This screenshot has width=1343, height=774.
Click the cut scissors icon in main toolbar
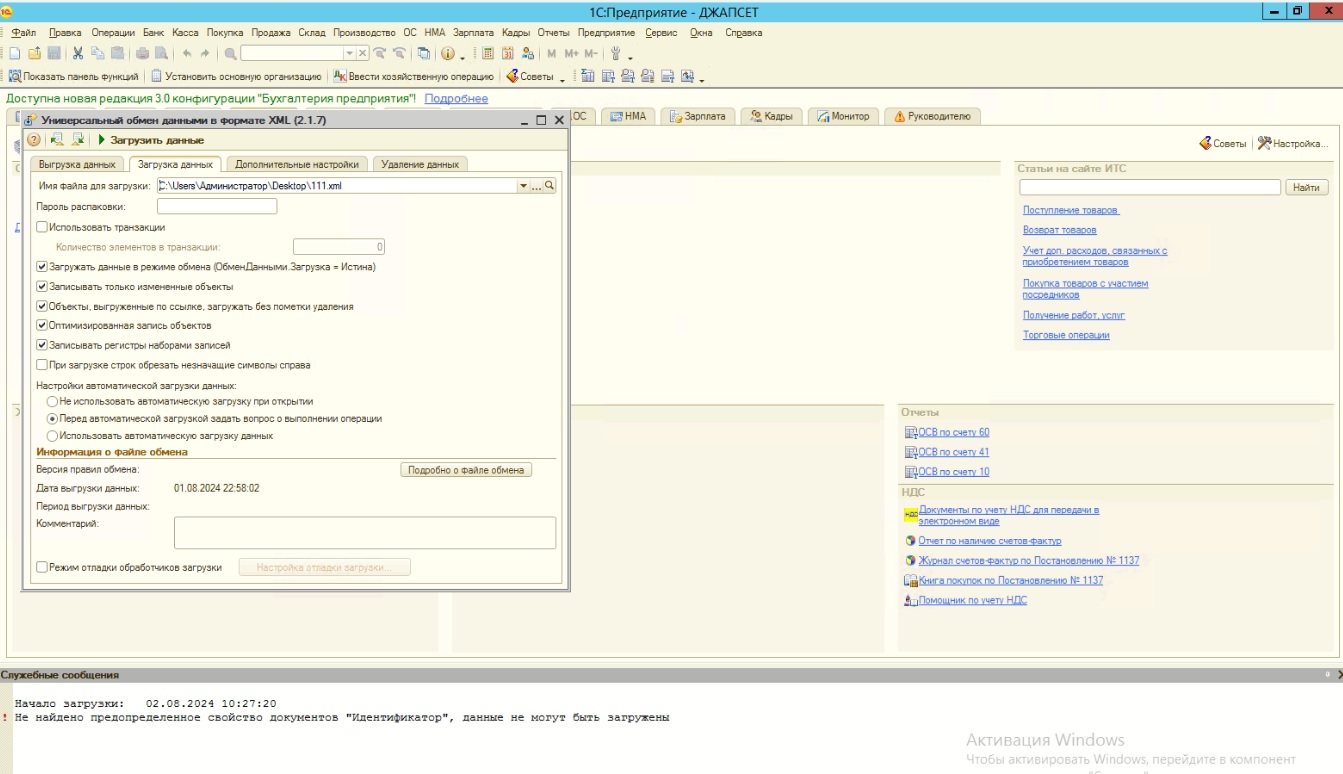point(78,53)
